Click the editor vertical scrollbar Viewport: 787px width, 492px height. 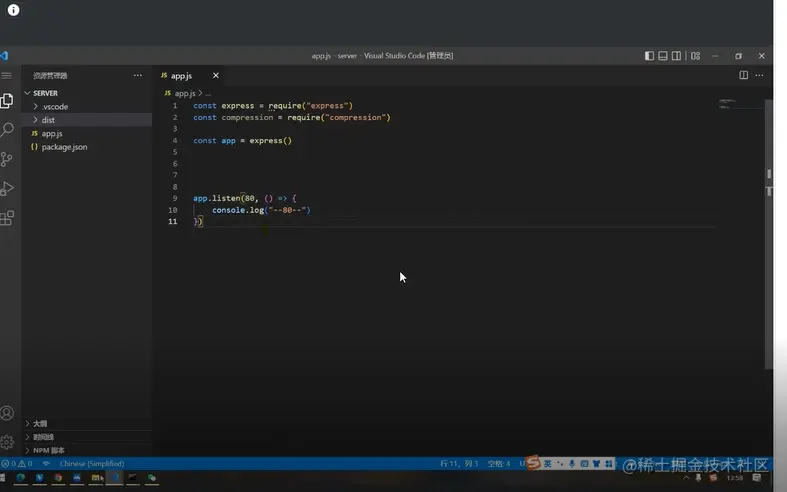pyautogui.click(x=768, y=233)
